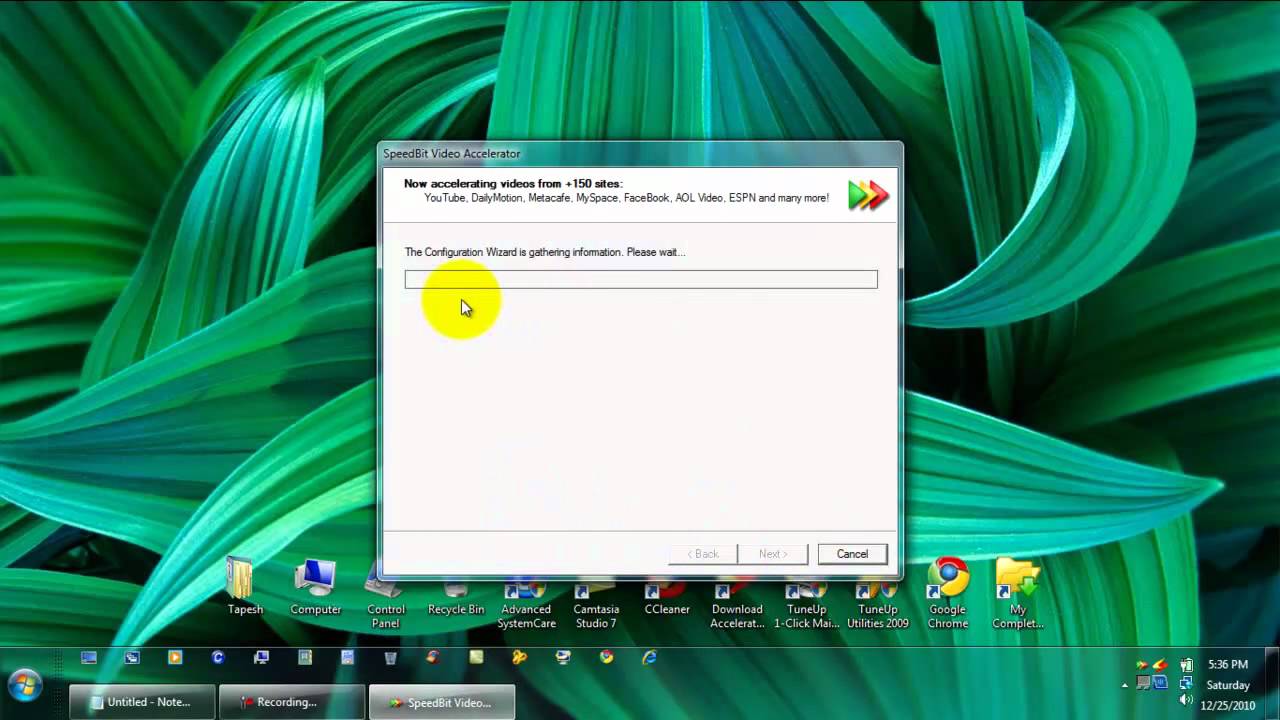
Task: Switch to the Recording taskbar button
Action: pos(291,702)
